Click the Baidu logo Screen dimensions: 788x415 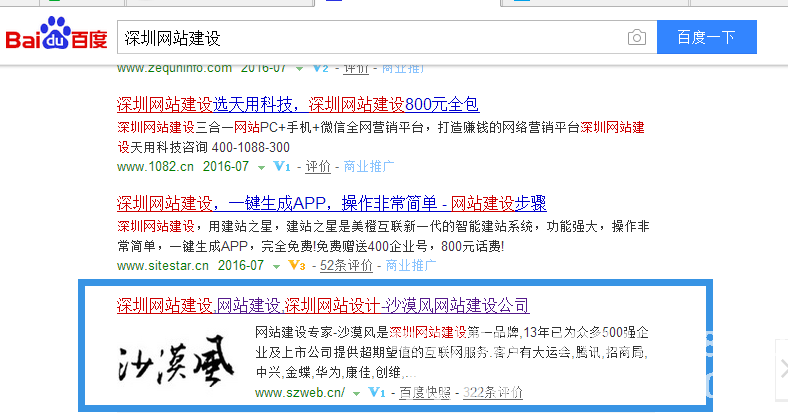pyautogui.click(x=56, y=34)
